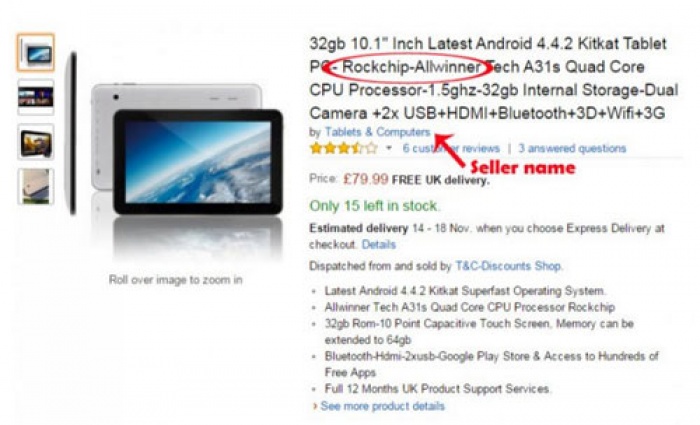The image size is (700, 425).
Task: Select the second thumbnail showing the app screen
Action: pos(36,97)
